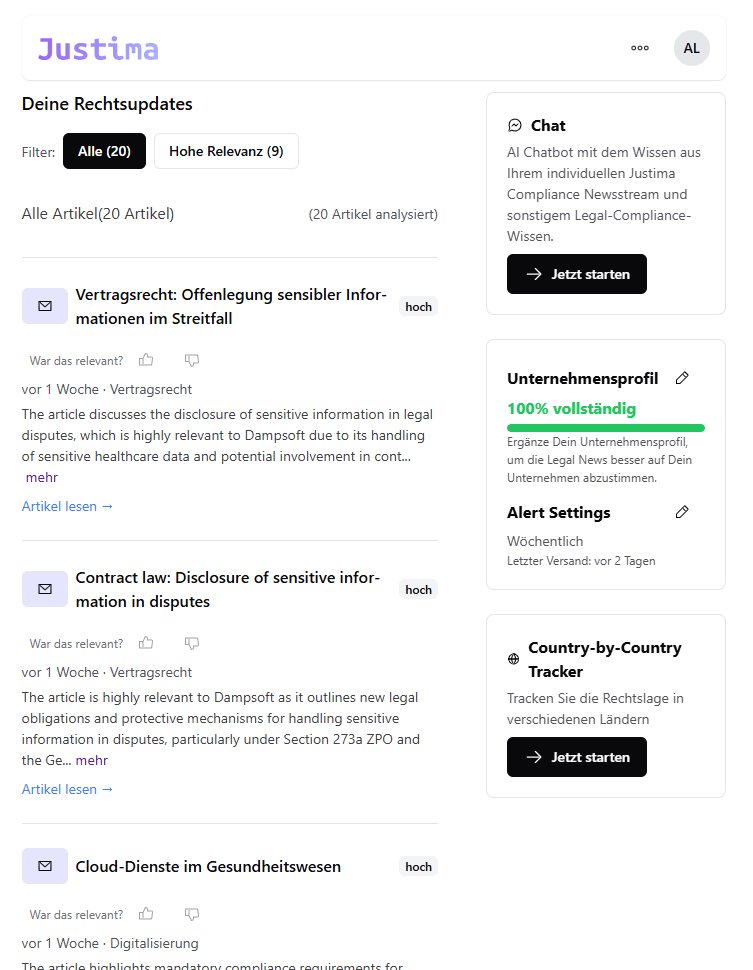Follow Artikel lesen link for Contract law article
Image resolution: width=753 pixels, height=970 pixels.
pyautogui.click(x=67, y=789)
